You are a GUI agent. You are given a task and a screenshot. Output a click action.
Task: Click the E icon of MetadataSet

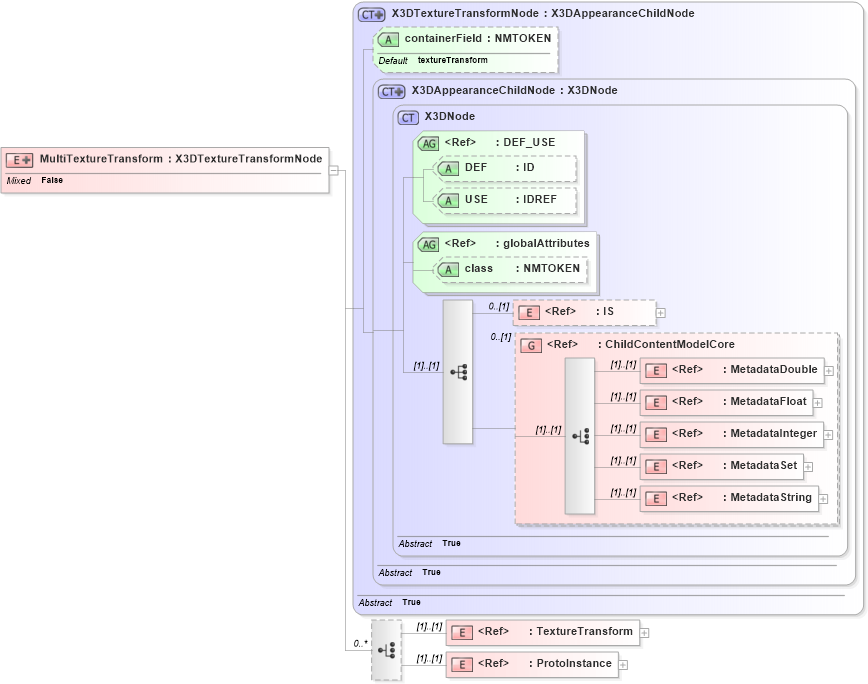(x=656, y=467)
